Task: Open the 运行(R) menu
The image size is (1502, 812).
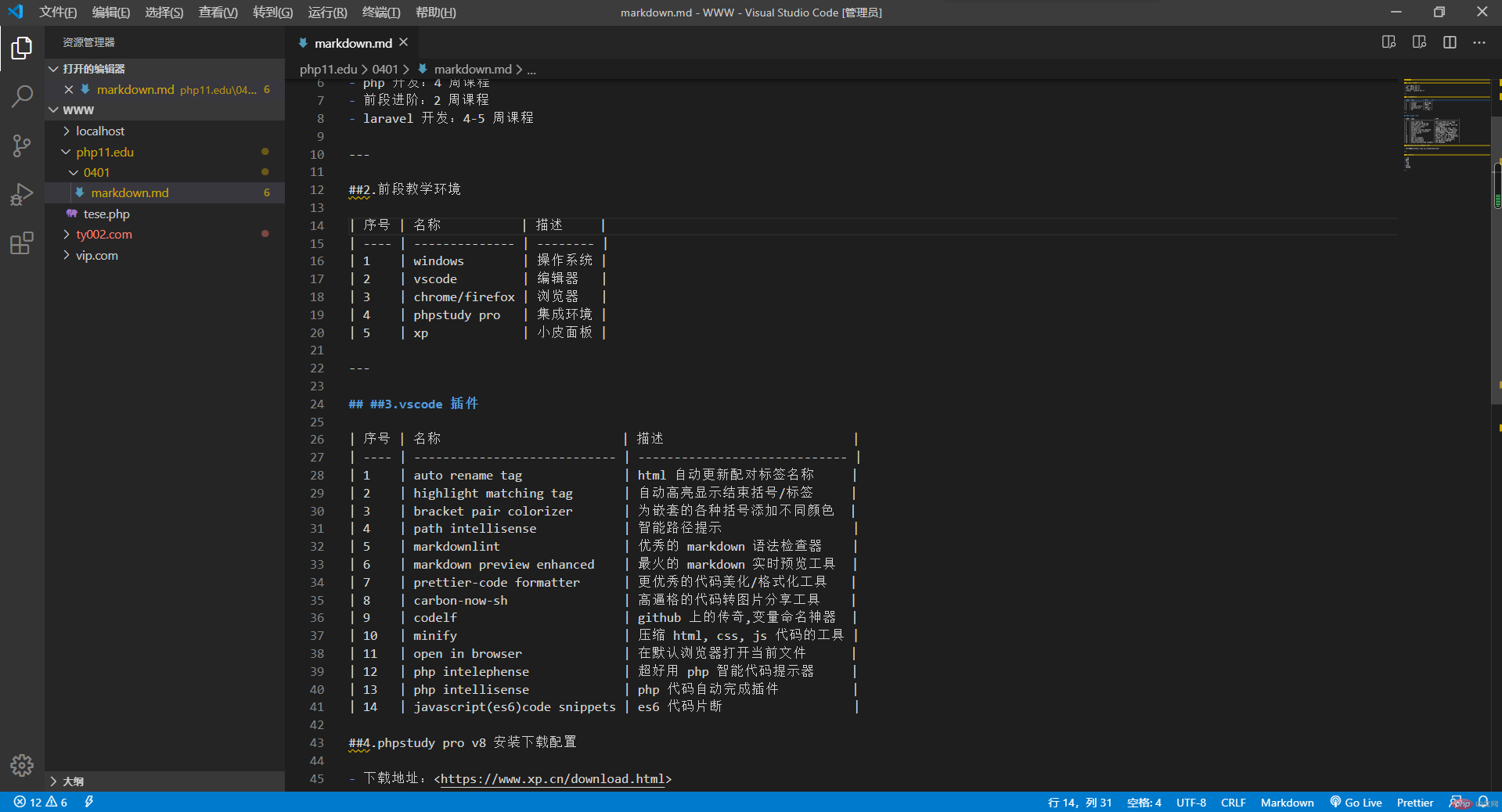Action: pos(327,13)
